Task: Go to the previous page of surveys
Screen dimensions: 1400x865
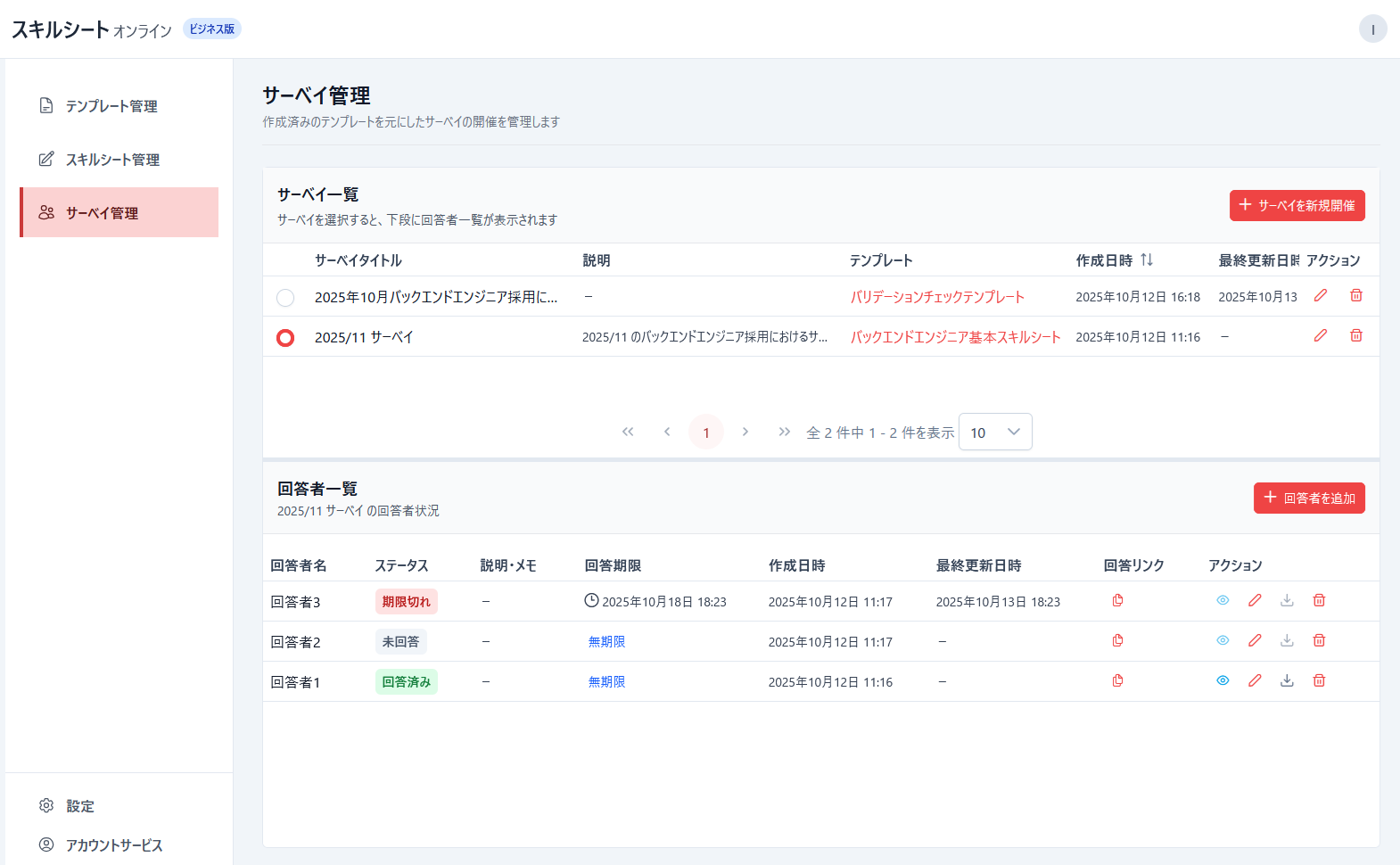Action: [667, 432]
